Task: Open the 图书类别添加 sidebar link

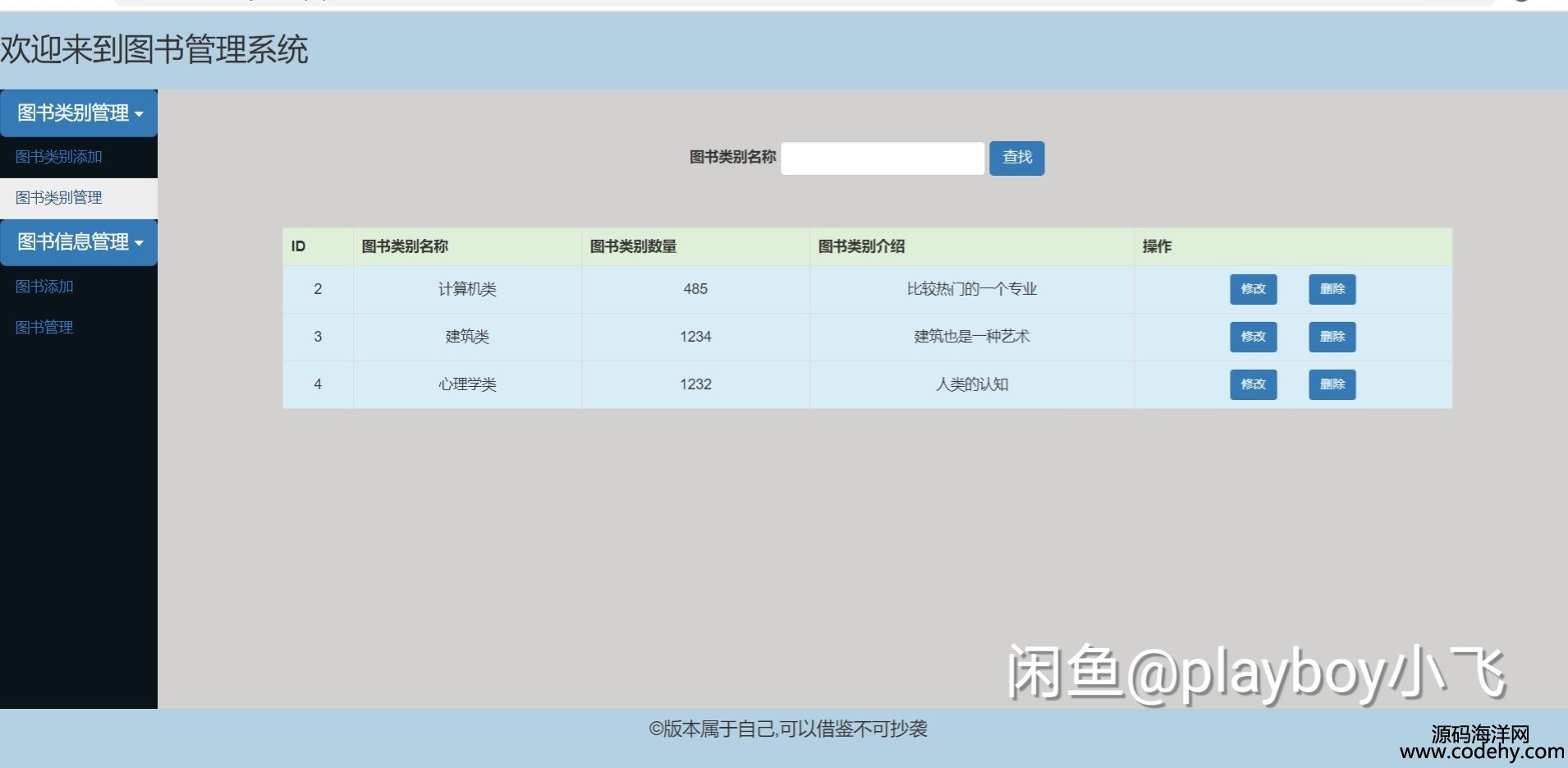Action: click(x=59, y=157)
